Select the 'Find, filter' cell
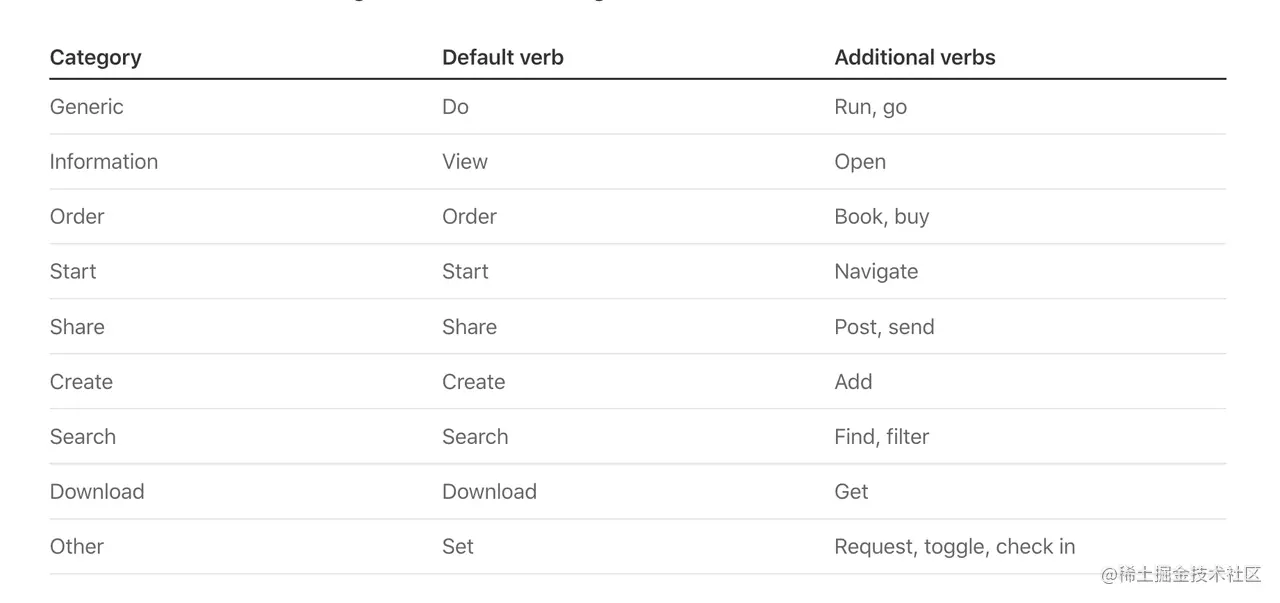The width and height of the screenshot is (1280, 603). point(881,437)
